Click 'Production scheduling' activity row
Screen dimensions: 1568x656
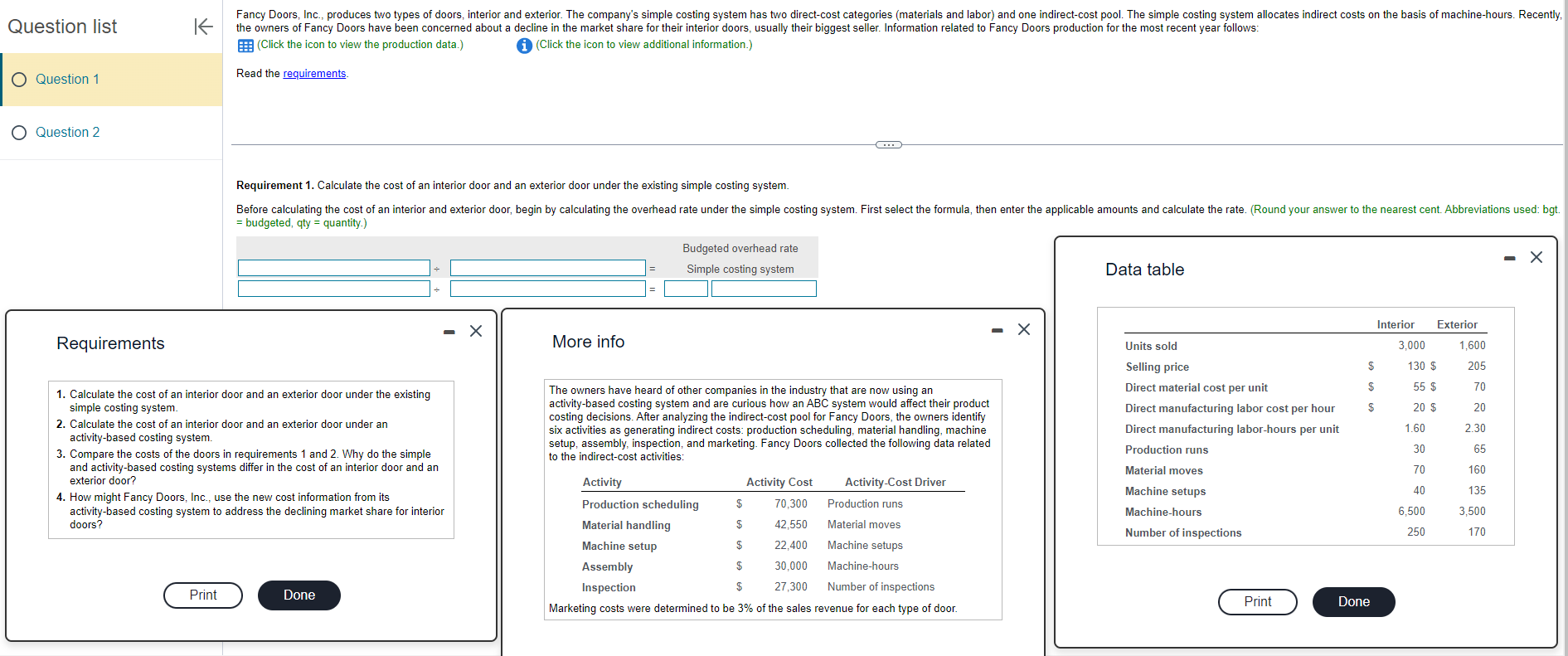(640, 504)
